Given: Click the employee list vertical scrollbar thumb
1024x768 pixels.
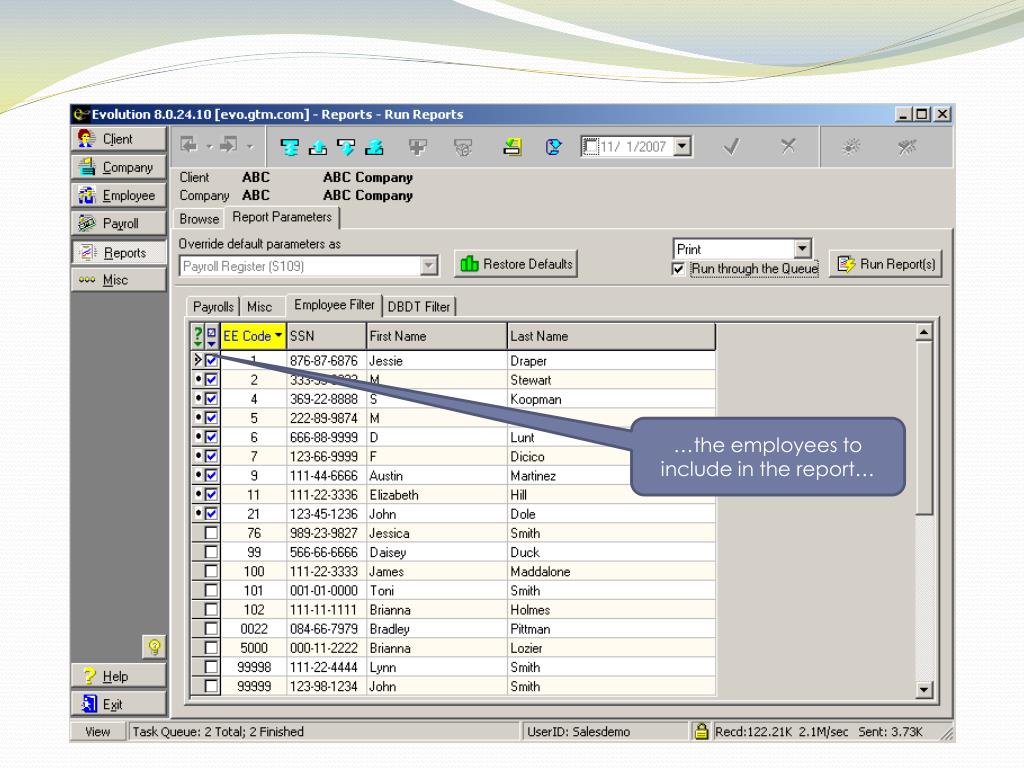Looking at the screenshot, I should (923, 428).
